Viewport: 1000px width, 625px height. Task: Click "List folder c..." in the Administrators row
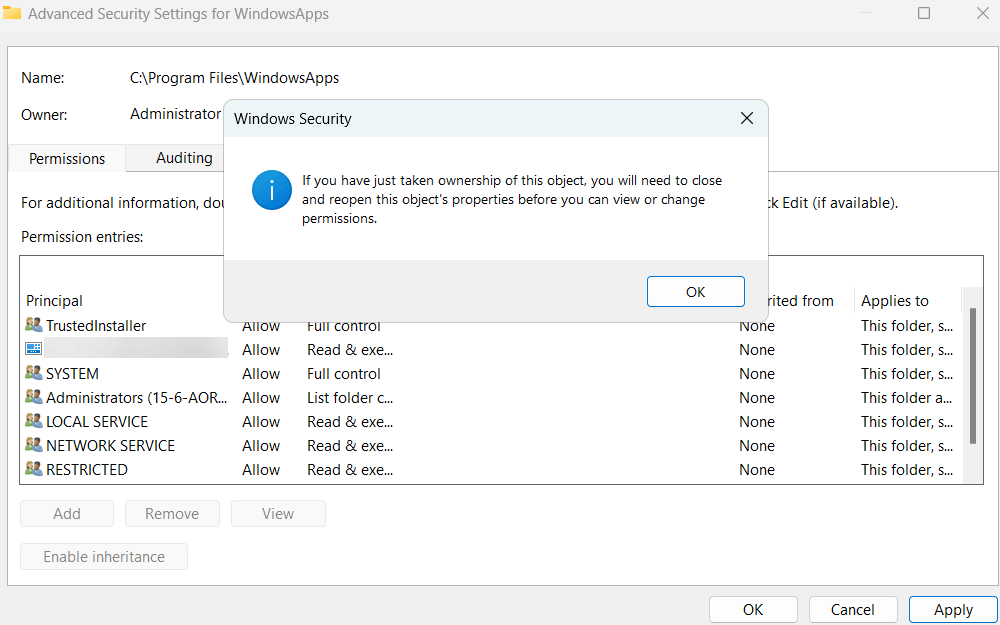[350, 397]
